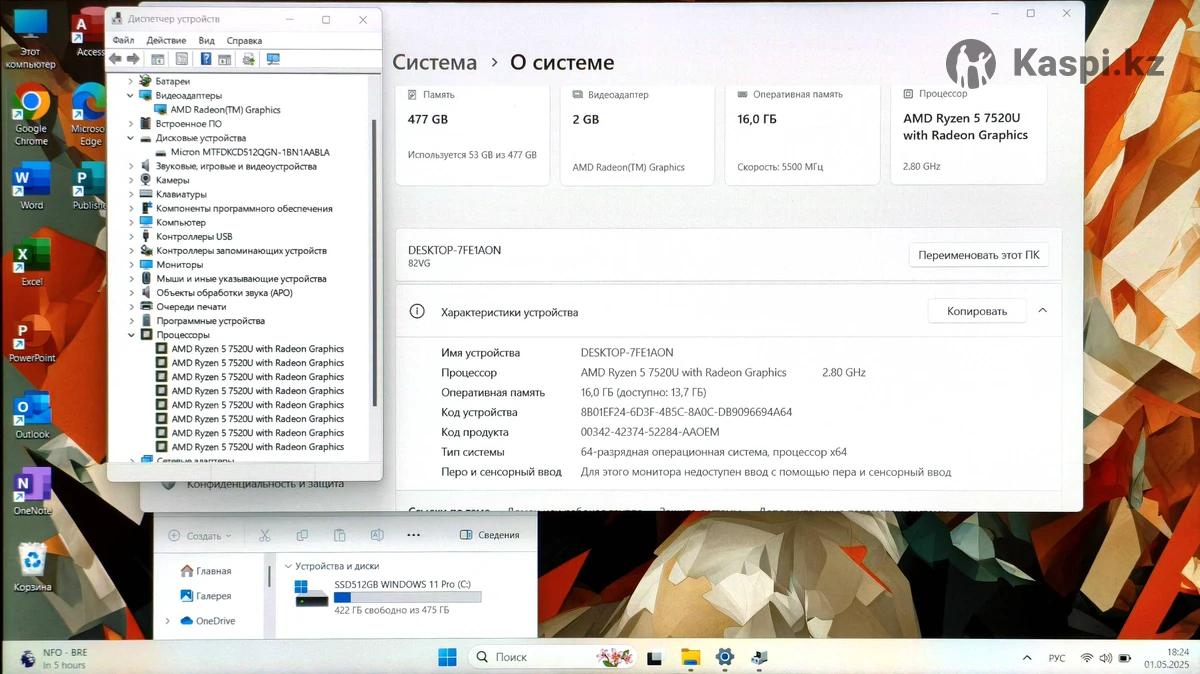The image size is (1200, 674).
Task: Expand the Контроллеры USB node
Action: coord(131,236)
